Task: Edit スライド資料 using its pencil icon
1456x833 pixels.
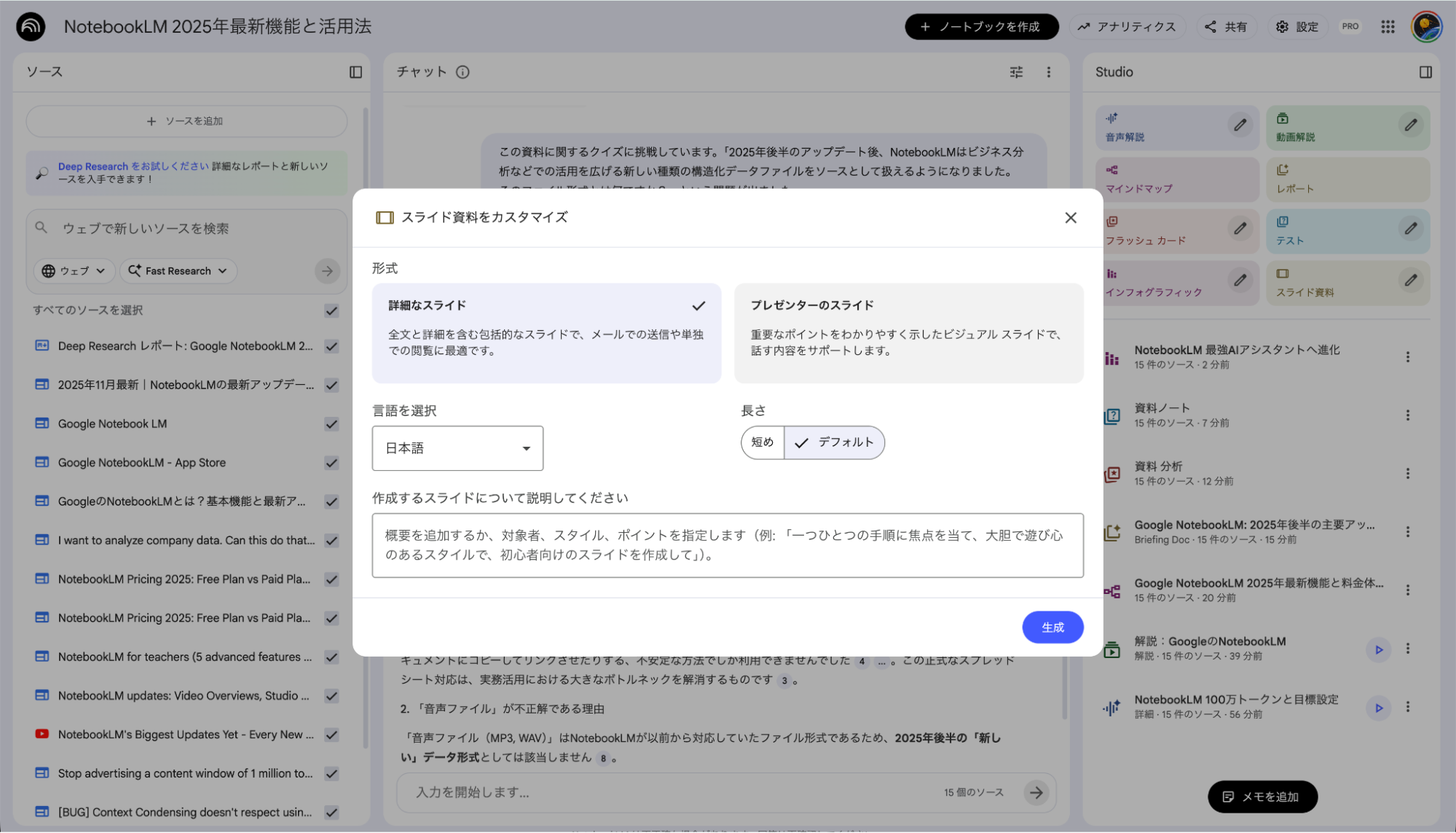Action: (x=1412, y=280)
